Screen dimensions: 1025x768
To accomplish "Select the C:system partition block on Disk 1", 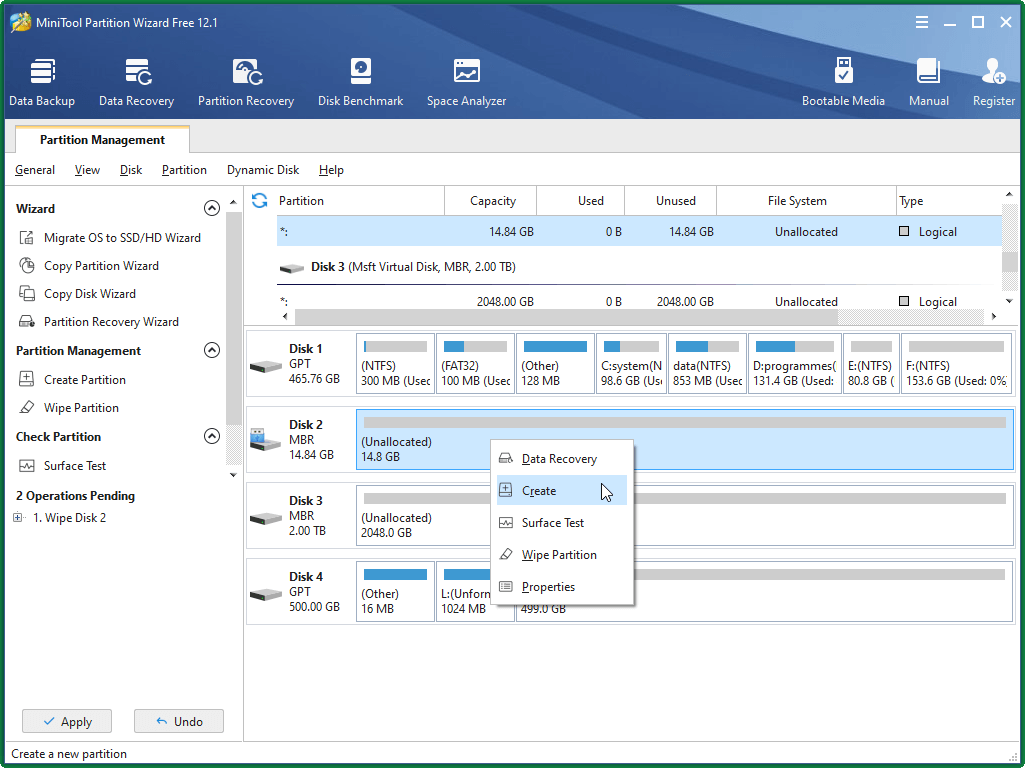I will (x=631, y=364).
